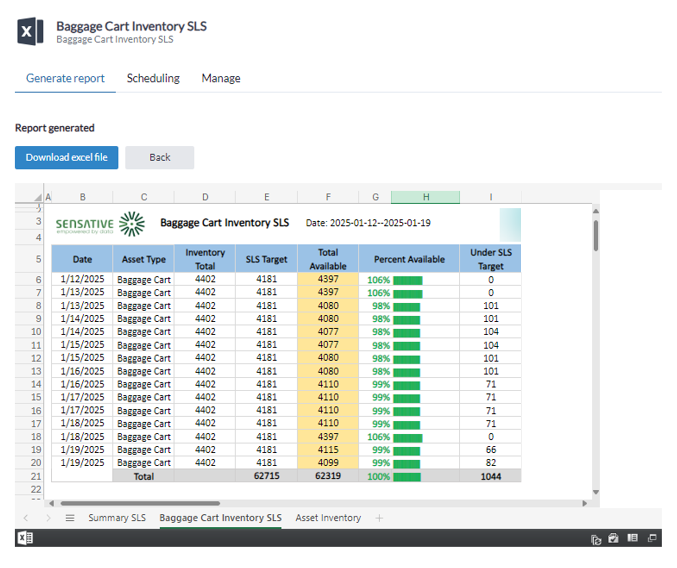Add a new sheet with plus icon
Image resolution: width=677 pixels, height=568 pixels.
(x=379, y=518)
